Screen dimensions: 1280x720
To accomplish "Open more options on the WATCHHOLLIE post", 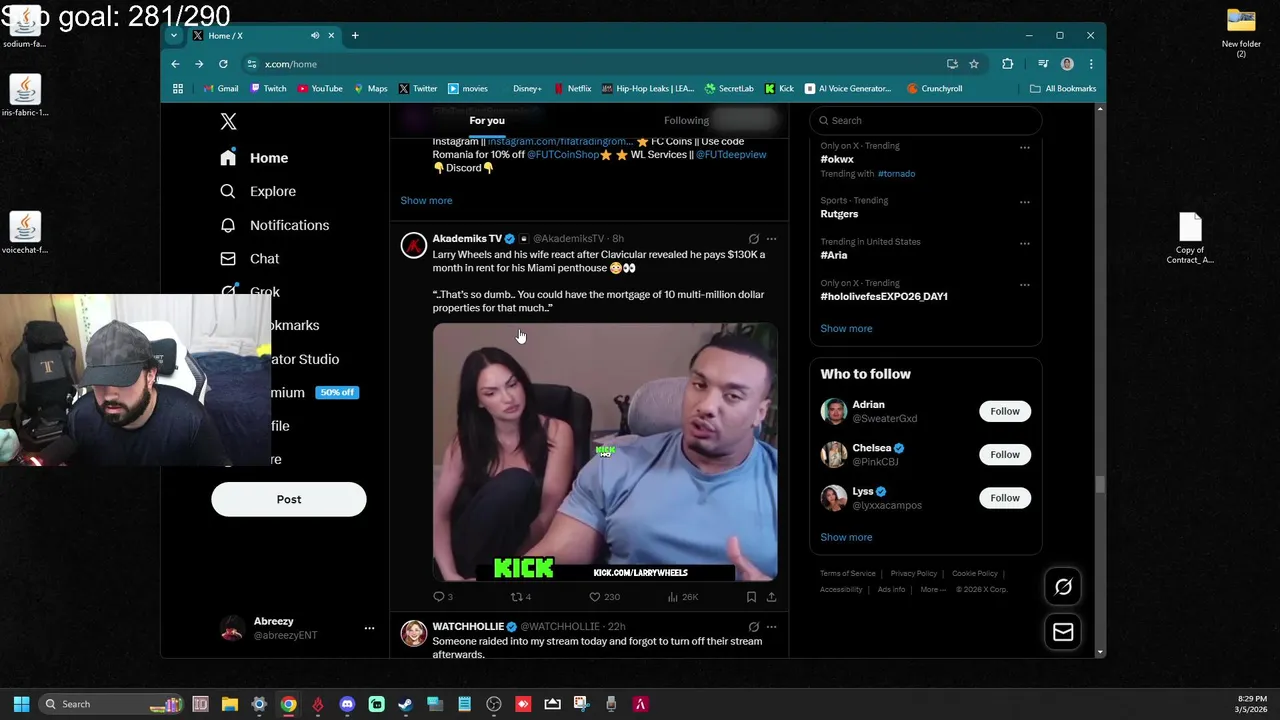I will click(x=771, y=627).
